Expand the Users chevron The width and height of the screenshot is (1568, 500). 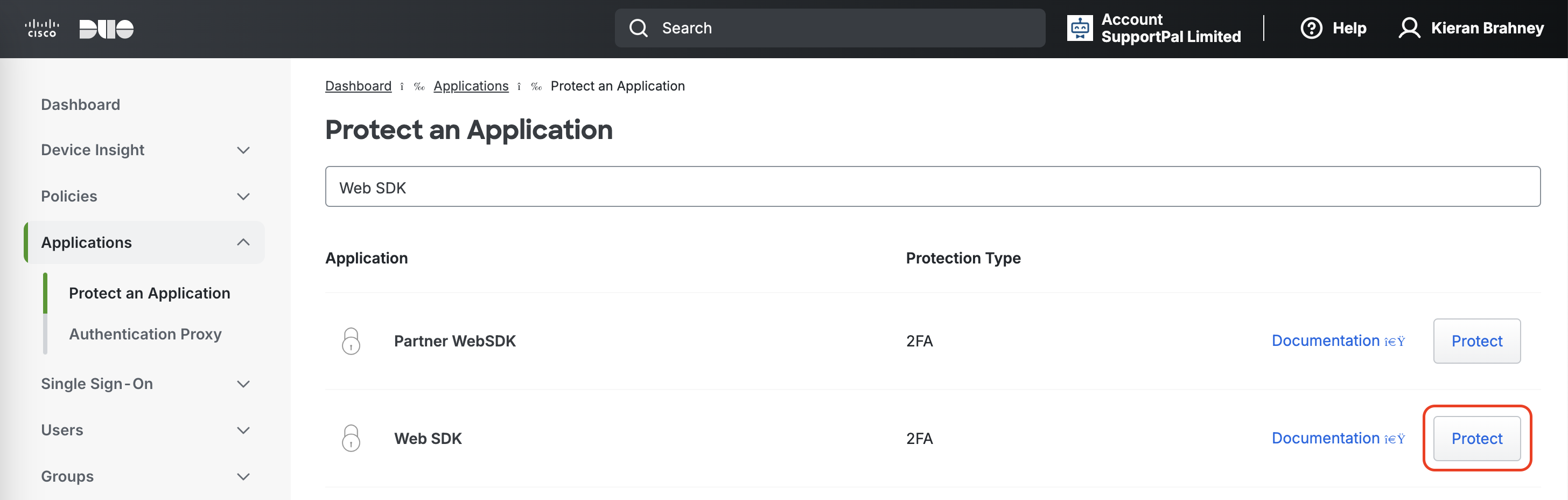[x=243, y=430]
